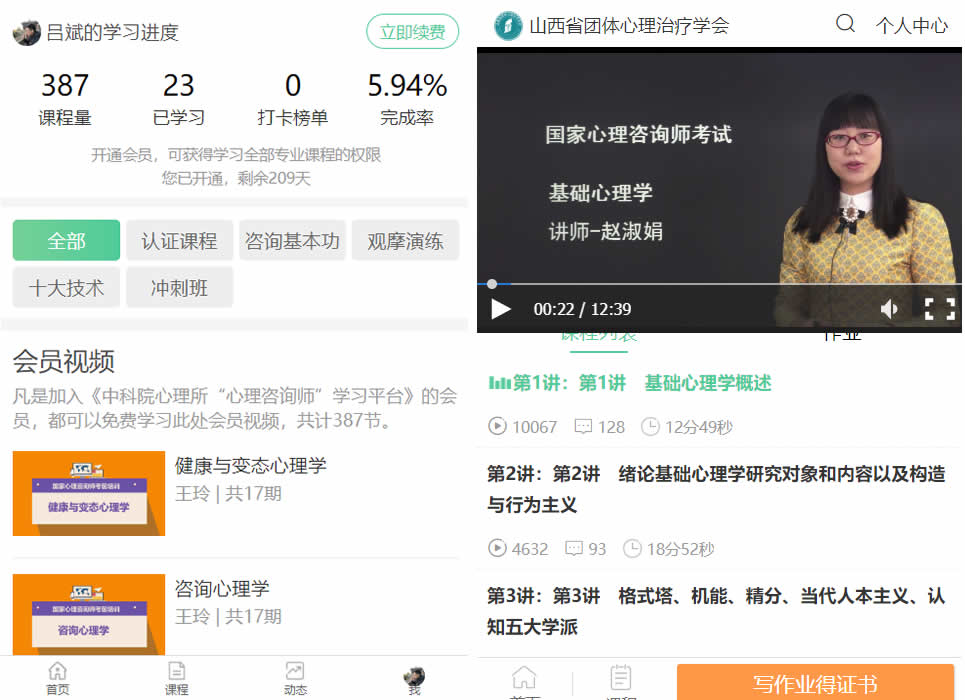Click the 山西省团体心理治疗学会 logo
Image resolution: width=965 pixels, height=700 pixels.
point(509,25)
